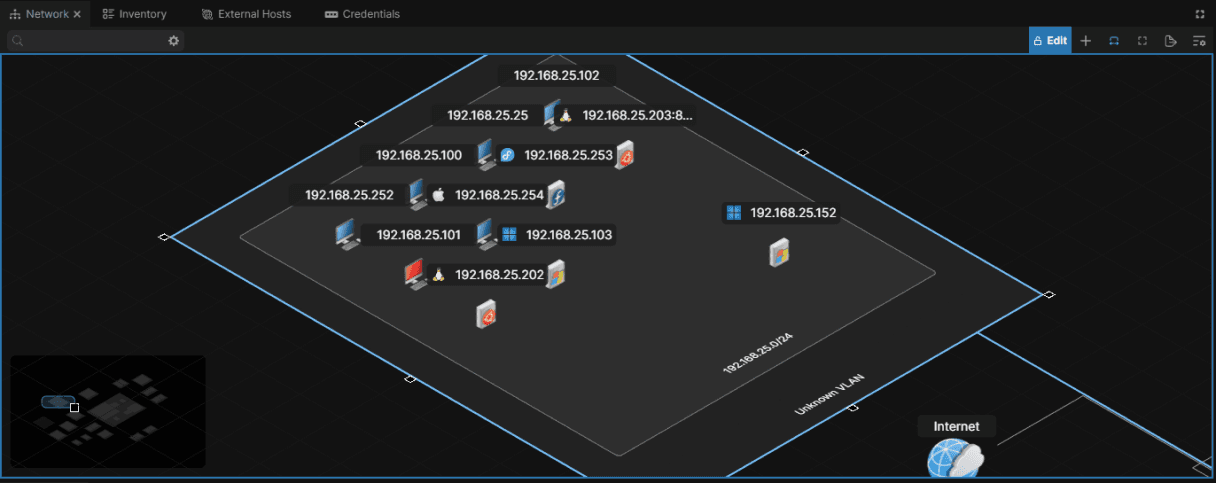Click the monitor icon right of 192.168.25.252
The width and height of the screenshot is (1216, 483).
click(x=417, y=193)
